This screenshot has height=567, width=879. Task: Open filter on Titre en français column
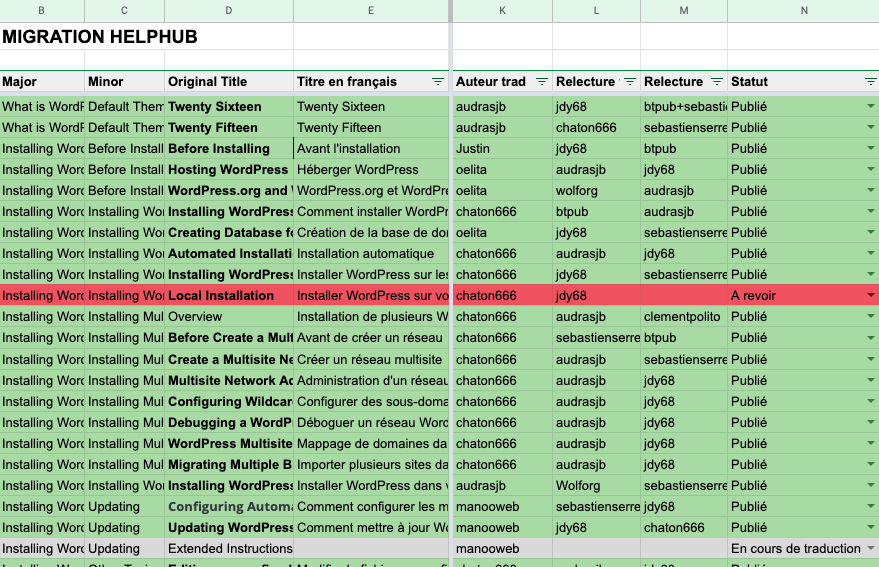[438, 82]
